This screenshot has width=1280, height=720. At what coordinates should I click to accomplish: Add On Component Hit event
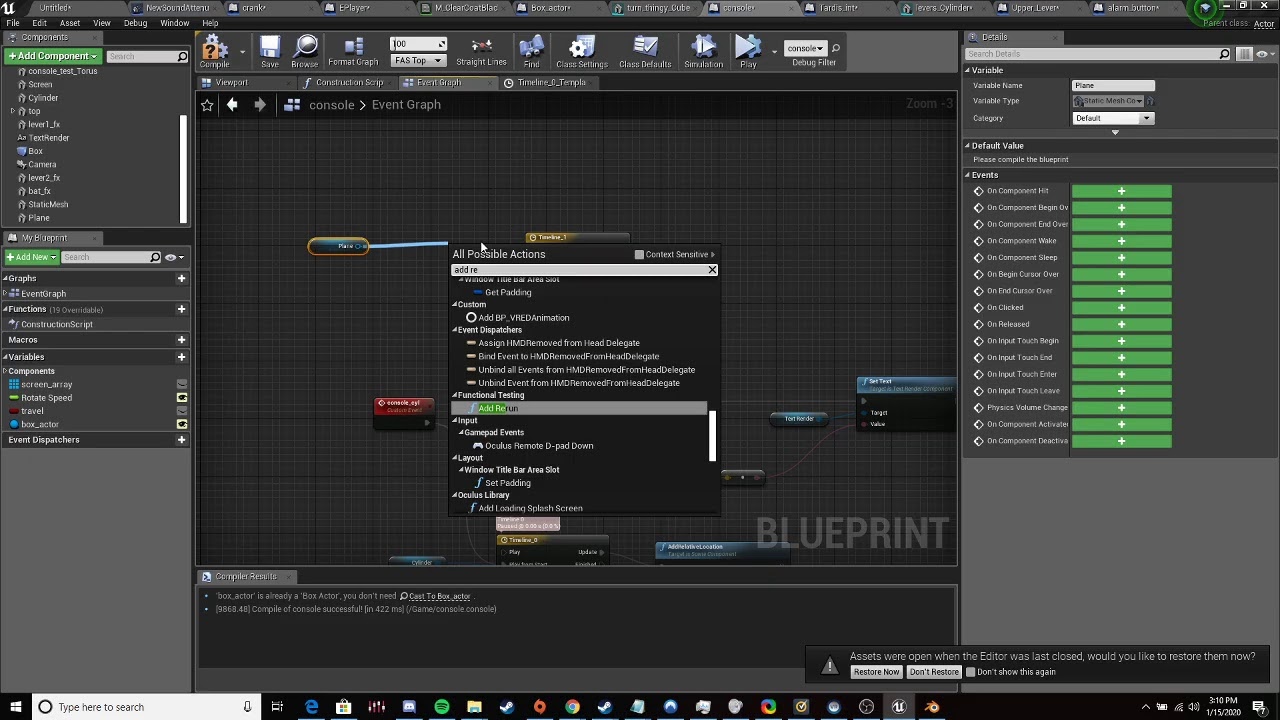coord(1121,191)
